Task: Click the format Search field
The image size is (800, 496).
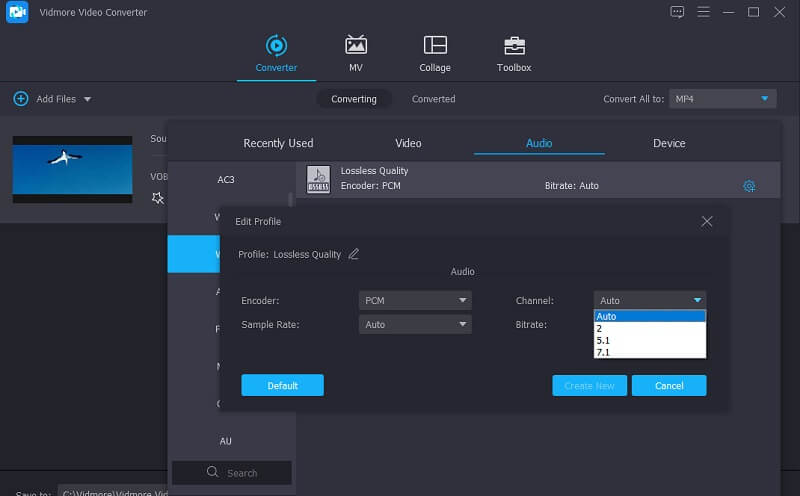Action: tap(232, 473)
